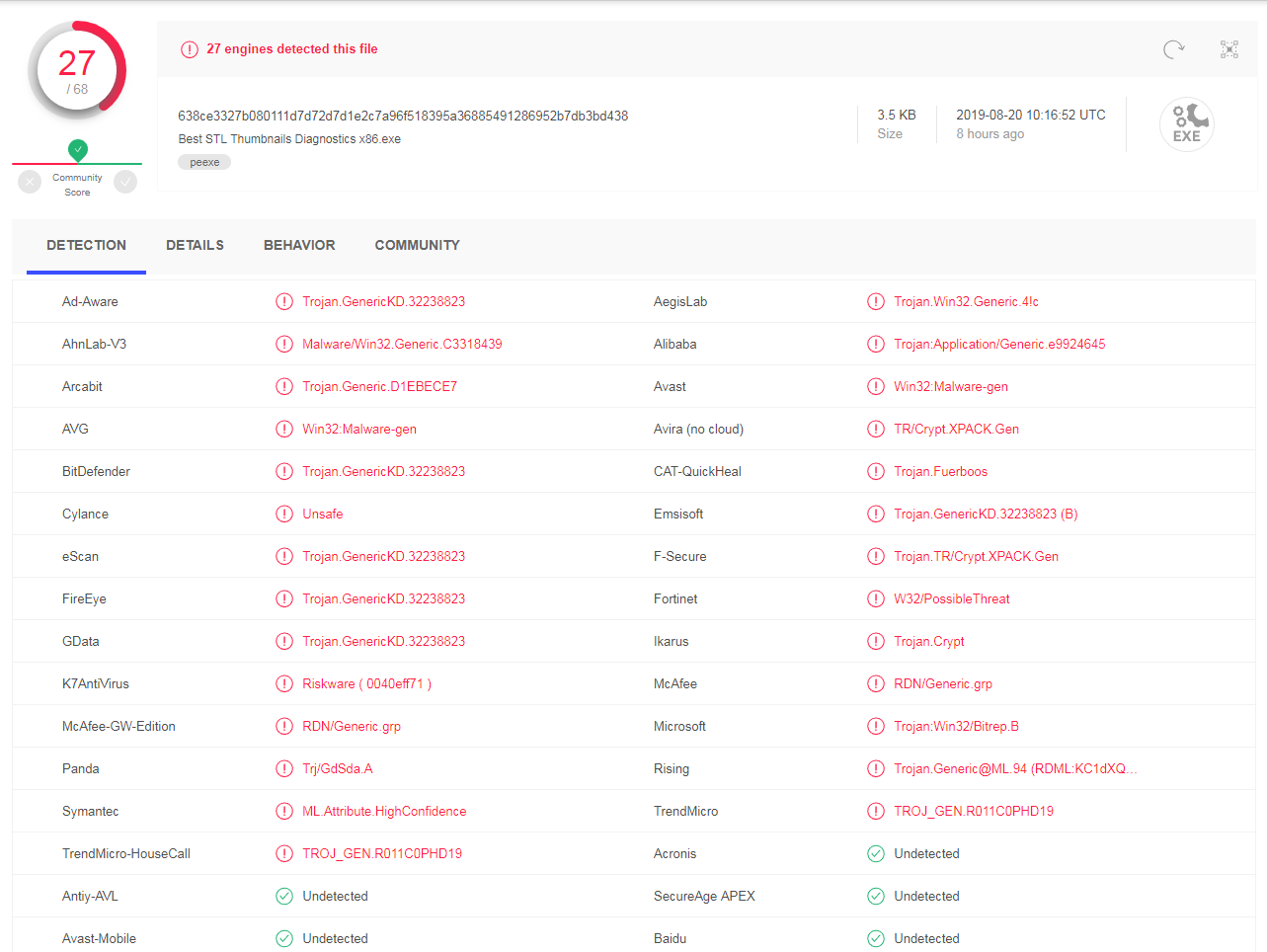Click Trojan.Win32.Generic.4!c AegisLab result
The width and height of the screenshot is (1267, 952).
(x=967, y=302)
